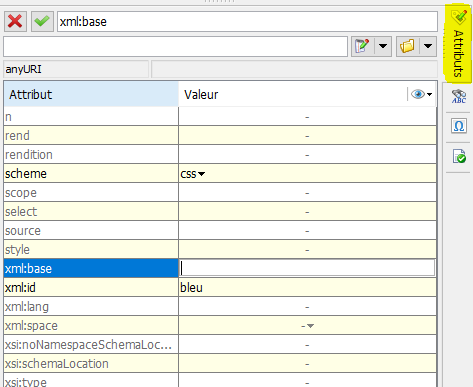Open the spell check ABC side icon
The width and height of the screenshot is (473, 387).
click(x=459, y=97)
